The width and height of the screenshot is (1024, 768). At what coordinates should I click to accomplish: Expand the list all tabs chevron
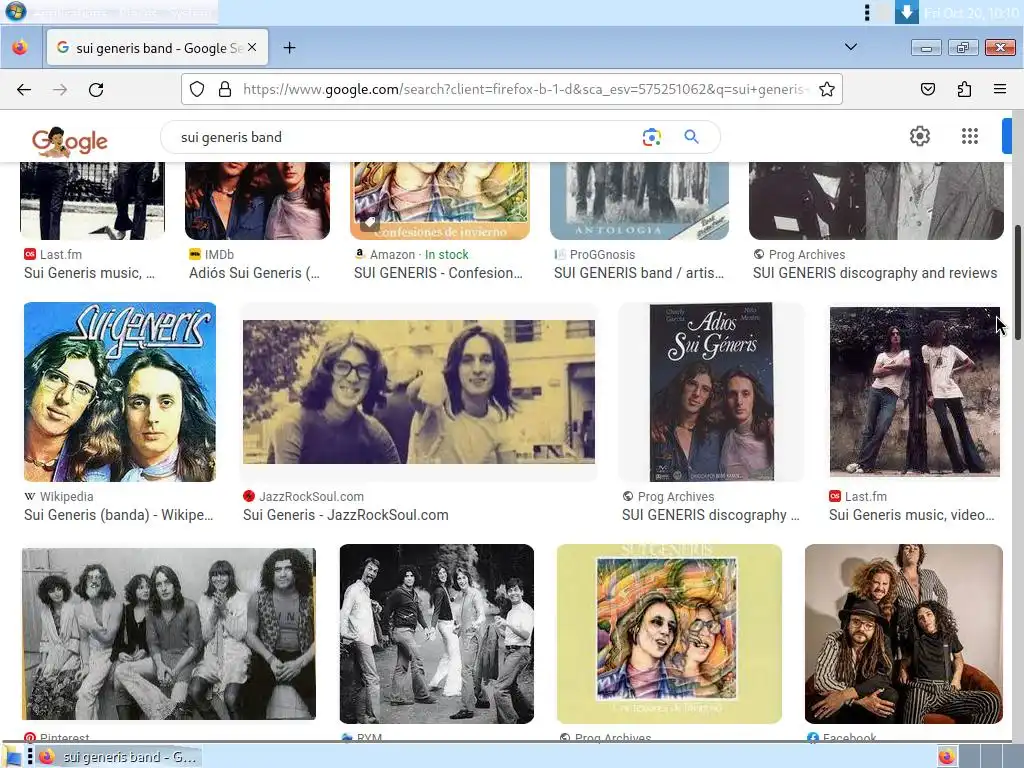(x=850, y=47)
